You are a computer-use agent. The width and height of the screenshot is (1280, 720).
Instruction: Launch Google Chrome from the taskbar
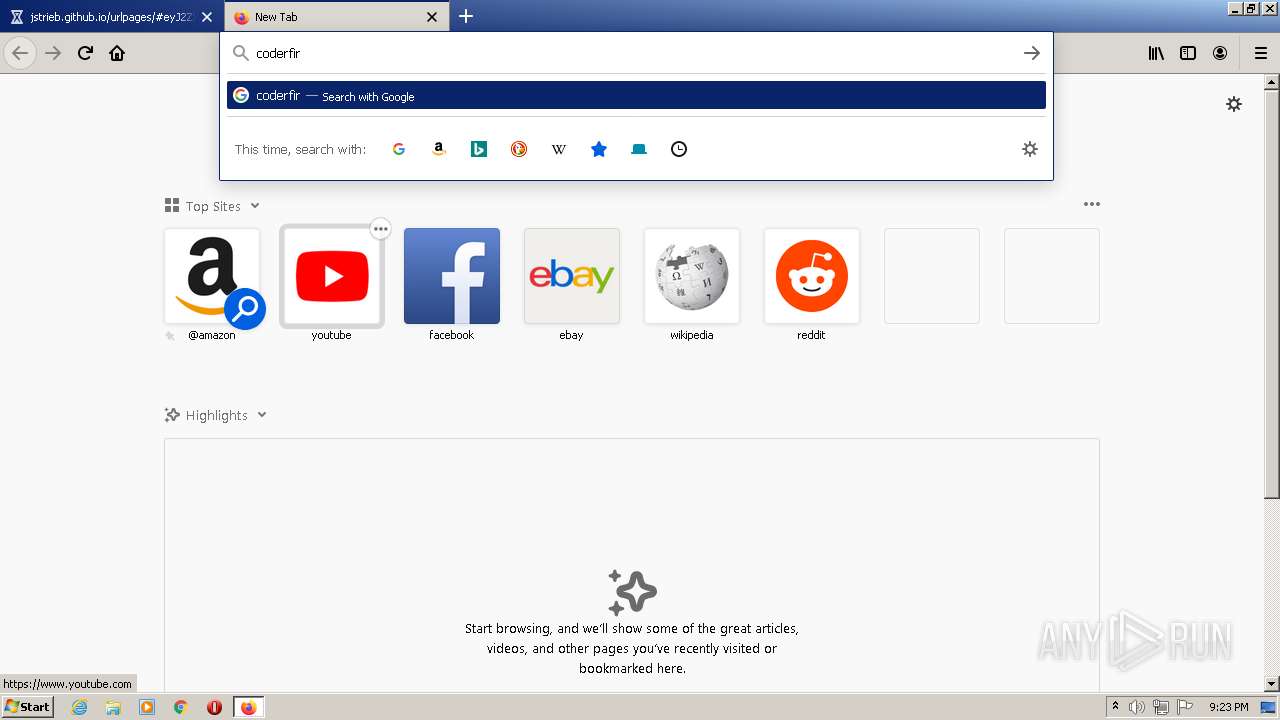(181, 707)
